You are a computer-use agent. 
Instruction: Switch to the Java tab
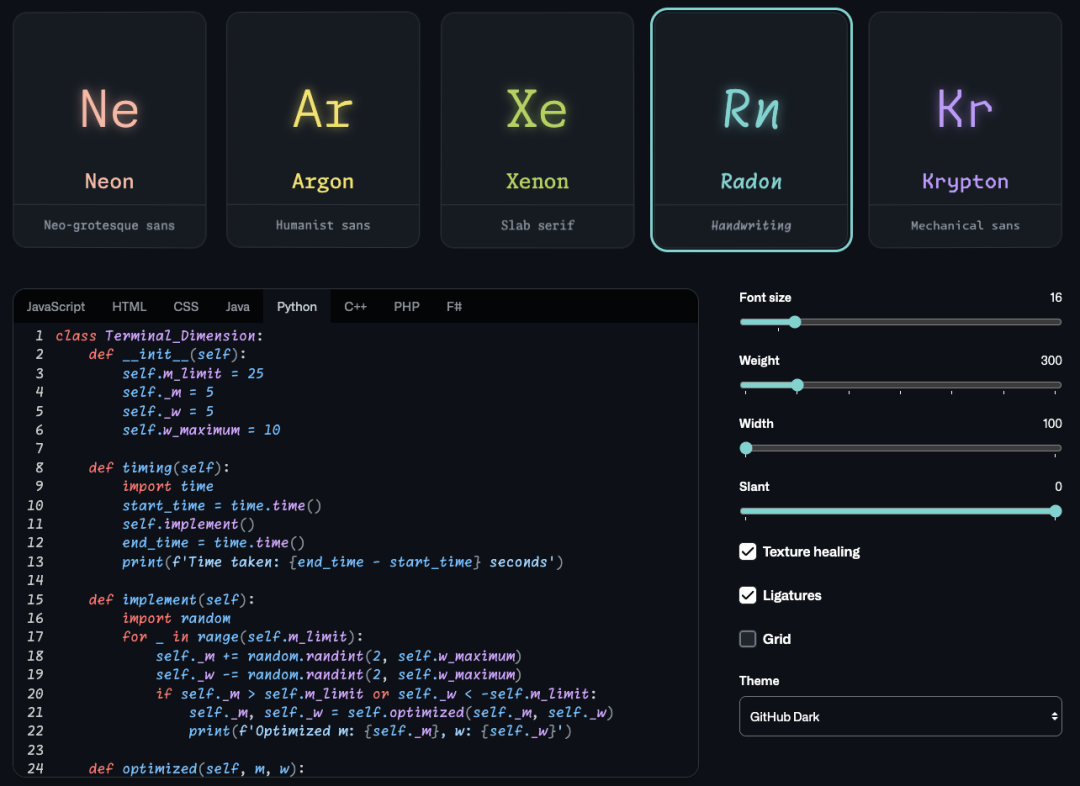(x=238, y=307)
